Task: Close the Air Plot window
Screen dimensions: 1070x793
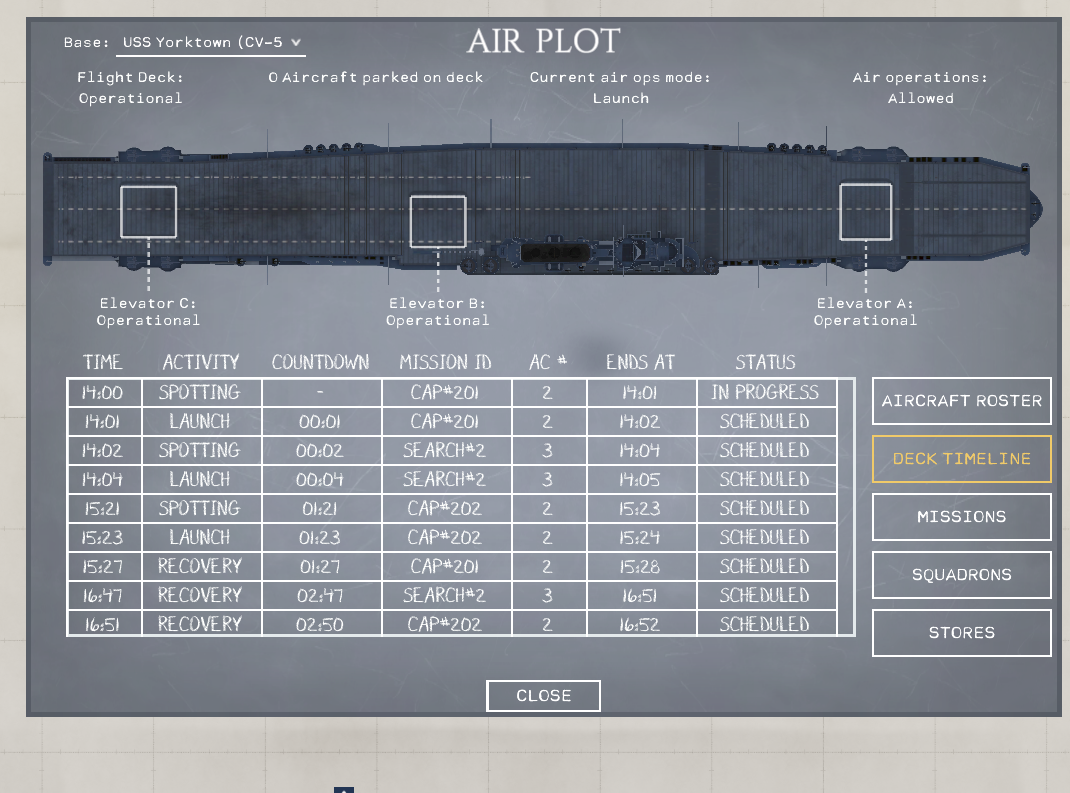Action: click(543, 695)
